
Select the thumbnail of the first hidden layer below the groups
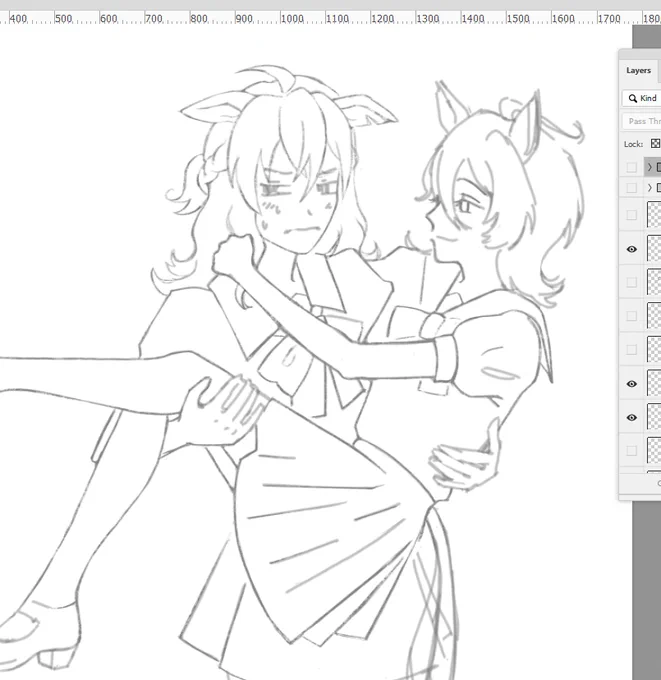[x=654, y=215]
